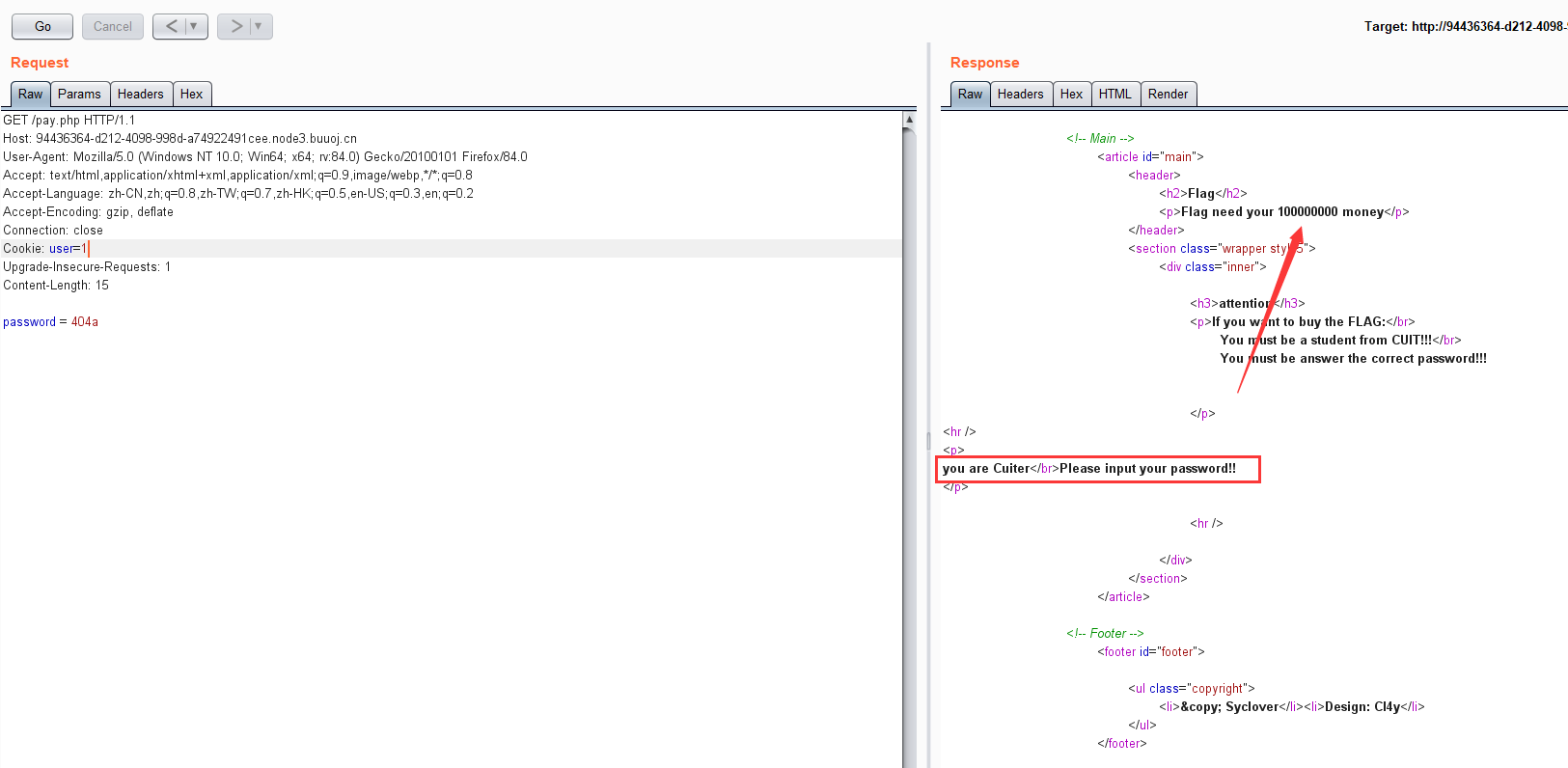Open the back history dropdown arrow
This screenshot has width=1568, height=768.
pyautogui.click(x=195, y=26)
